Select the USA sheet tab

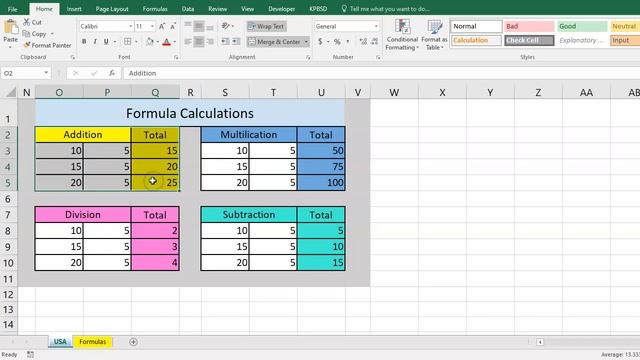pyautogui.click(x=60, y=342)
